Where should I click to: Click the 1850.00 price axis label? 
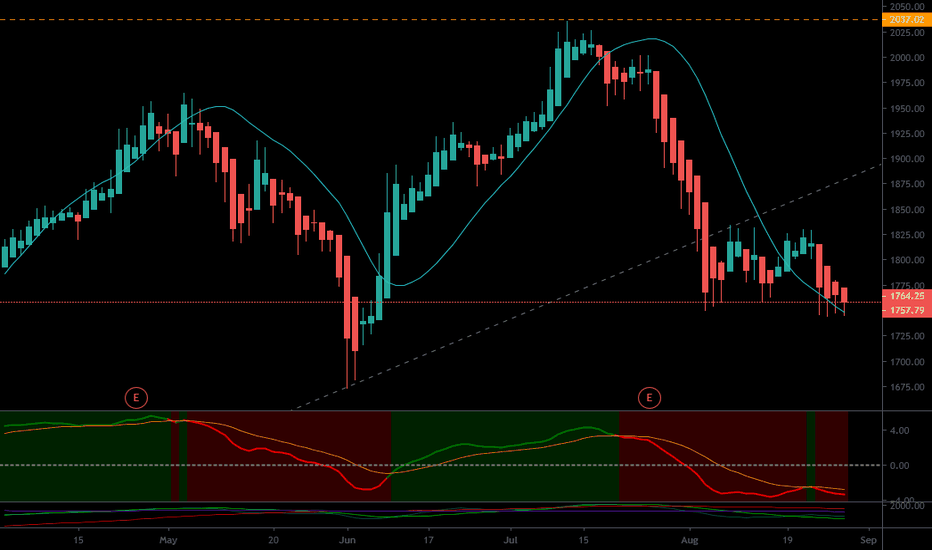pyautogui.click(x=907, y=209)
